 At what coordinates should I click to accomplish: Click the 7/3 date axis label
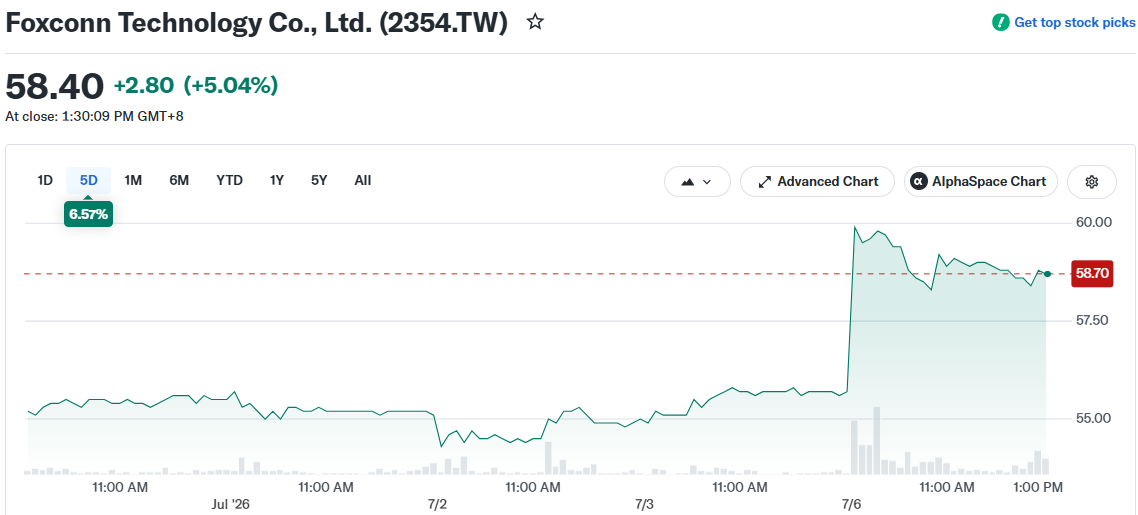click(644, 503)
